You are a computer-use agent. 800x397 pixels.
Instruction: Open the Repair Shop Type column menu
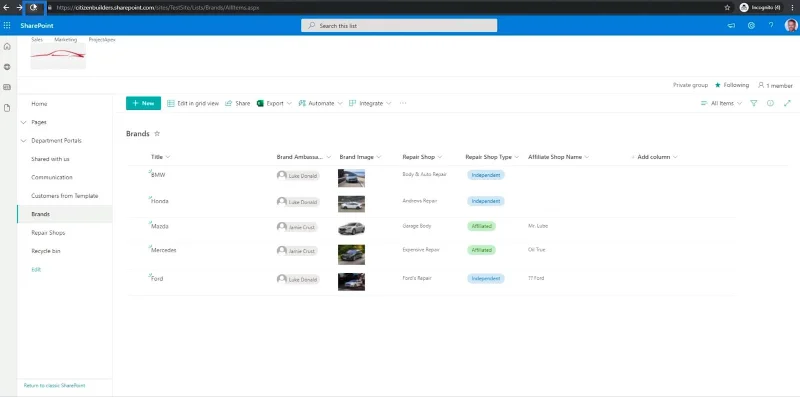click(x=492, y=157)
